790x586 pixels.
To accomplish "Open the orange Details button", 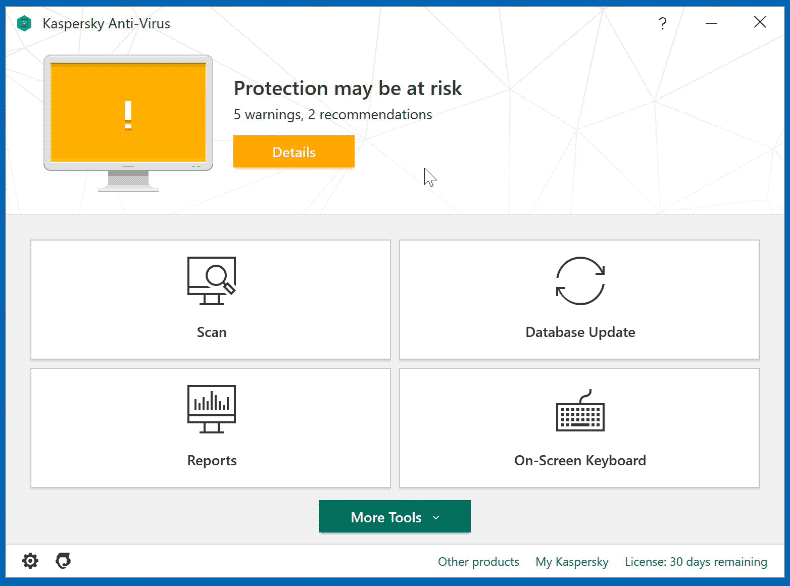I will [x=294, y=151].
